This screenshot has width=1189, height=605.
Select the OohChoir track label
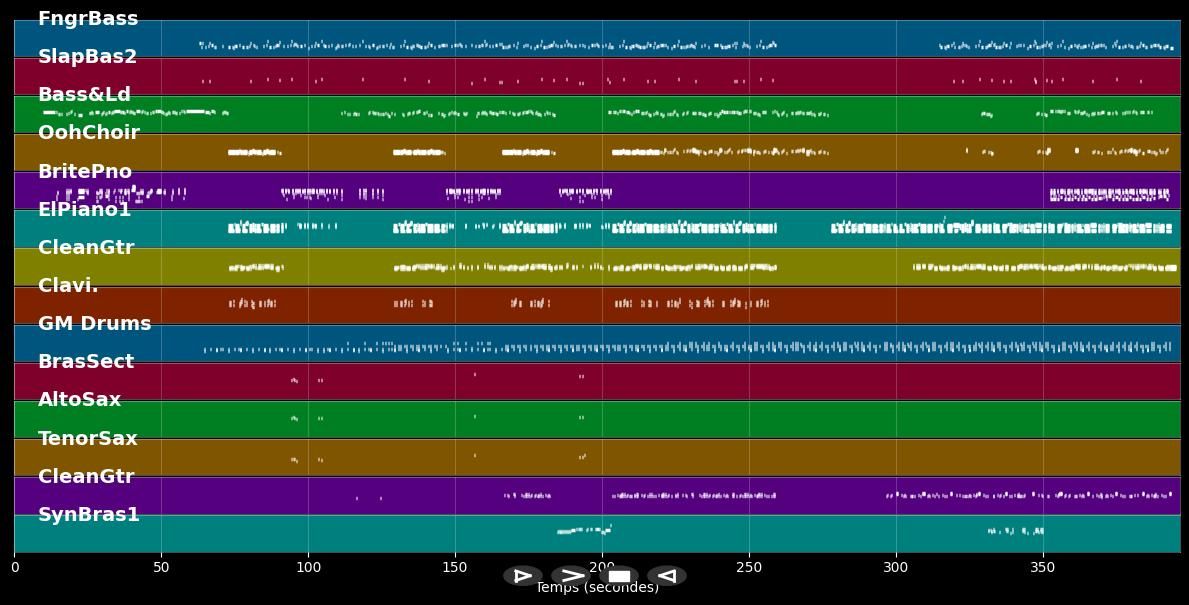pos(89,133)
